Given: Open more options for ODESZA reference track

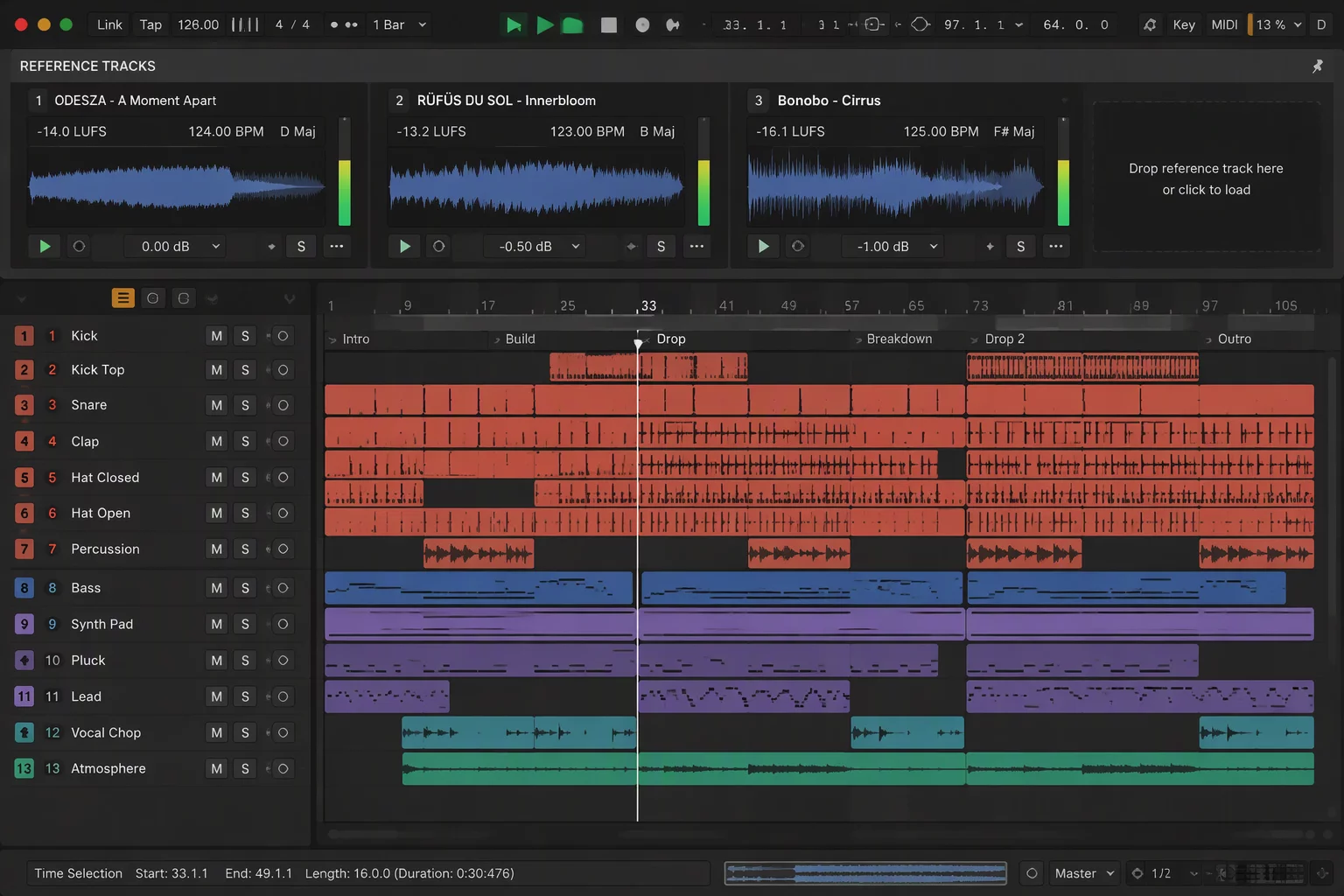Looking at the screenshot, I should pos(337,247).
